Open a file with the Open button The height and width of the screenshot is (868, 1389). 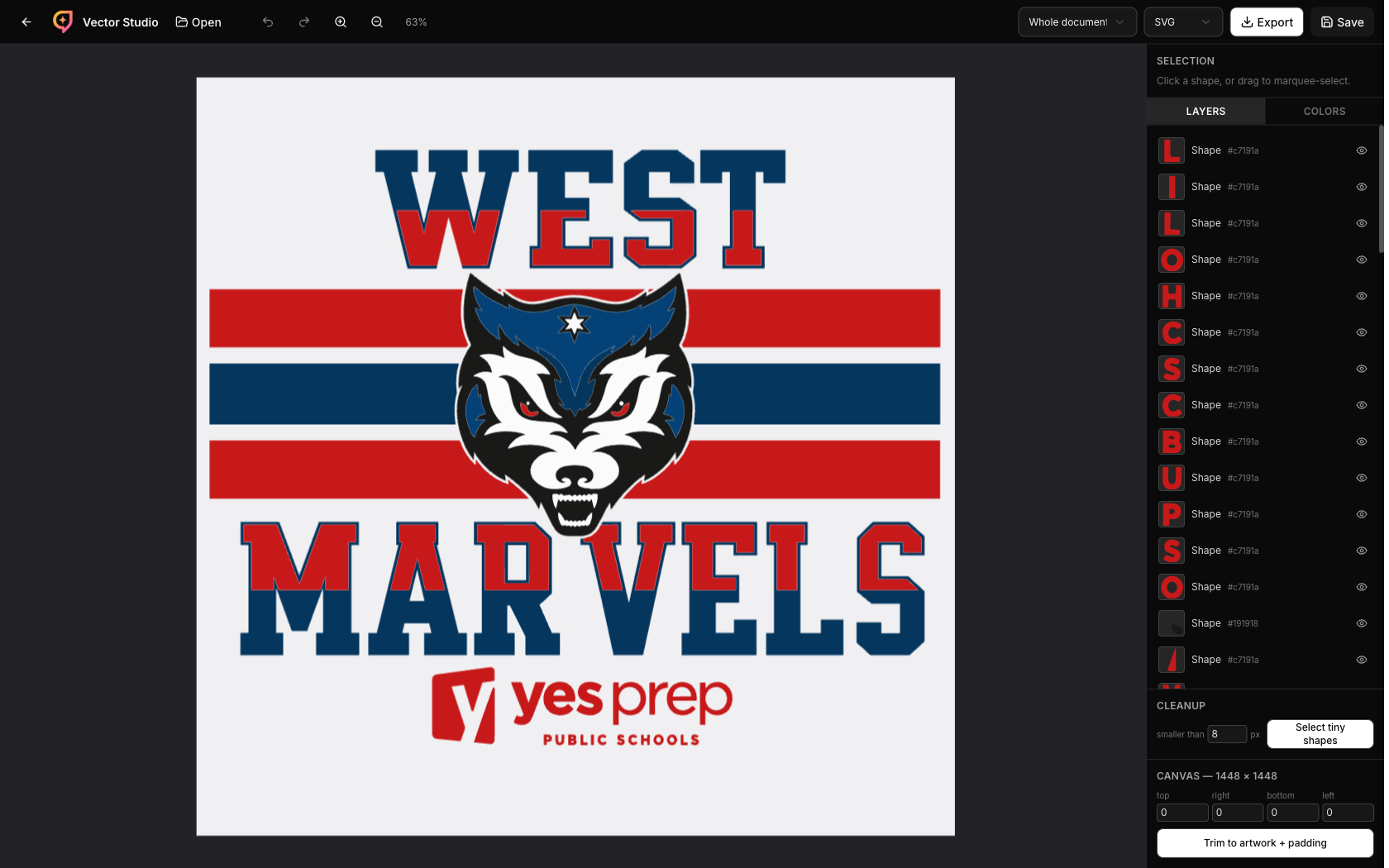click(x=198, y=22)
